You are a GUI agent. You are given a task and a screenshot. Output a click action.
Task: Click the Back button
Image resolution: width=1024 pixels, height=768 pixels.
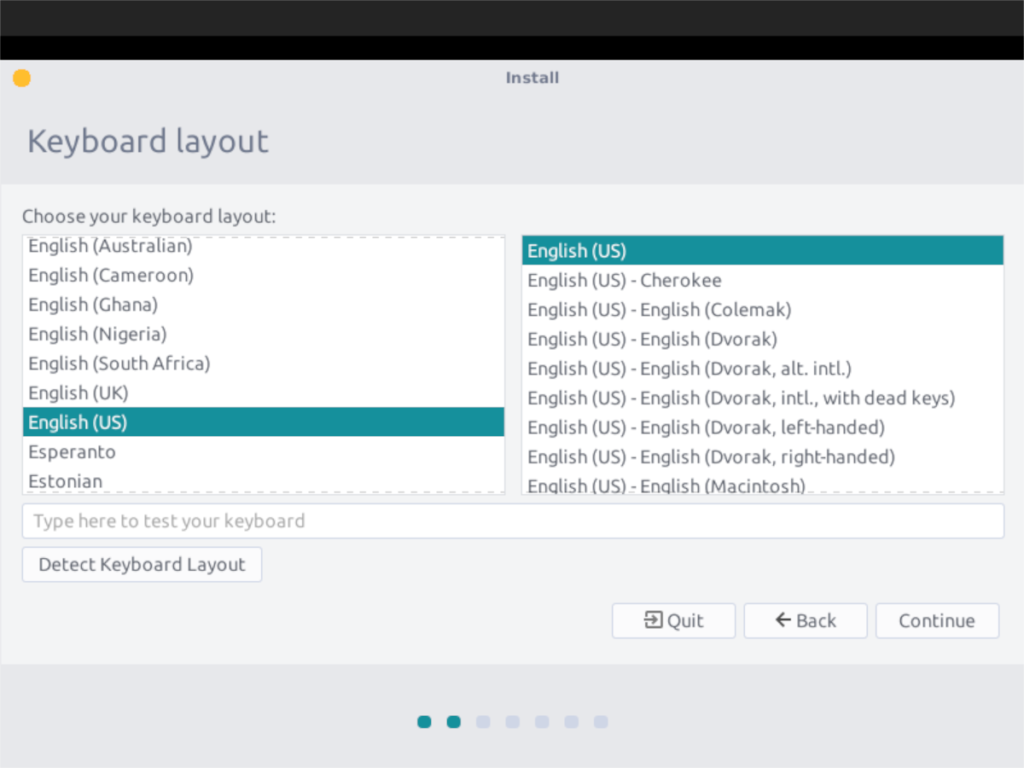pyautogui.click(x=805, y=620)
